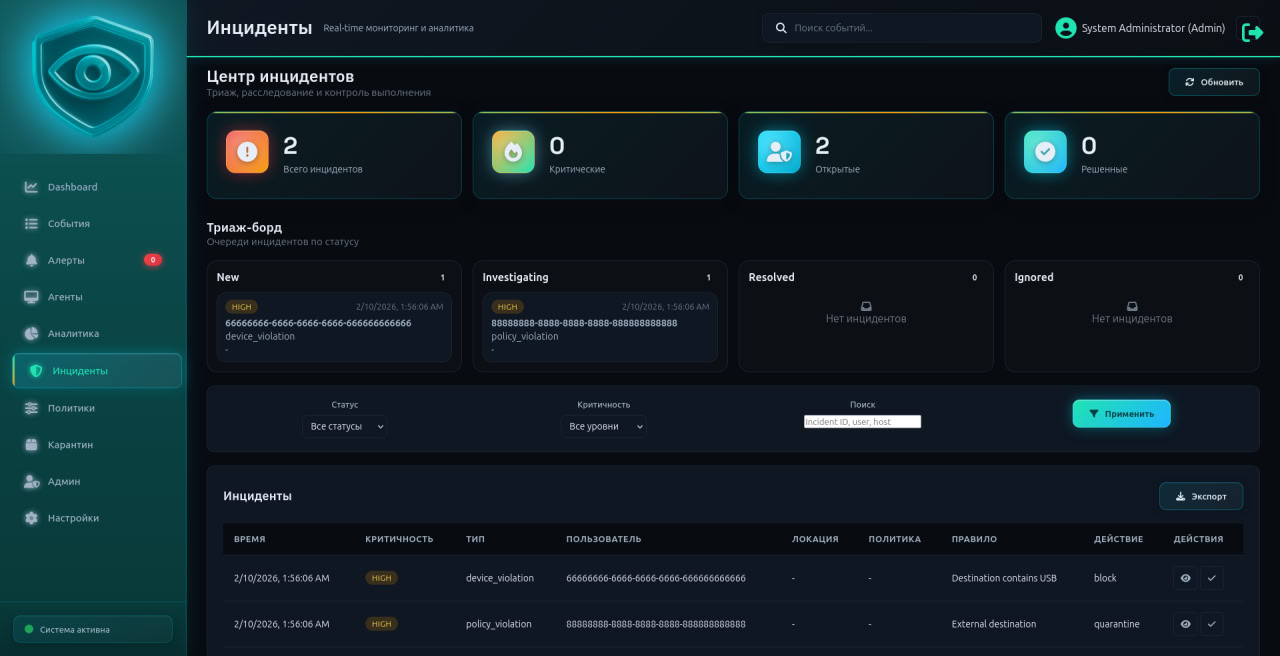Click the Экспорт button
The image size is (1280, 656).
(1201, 496)
